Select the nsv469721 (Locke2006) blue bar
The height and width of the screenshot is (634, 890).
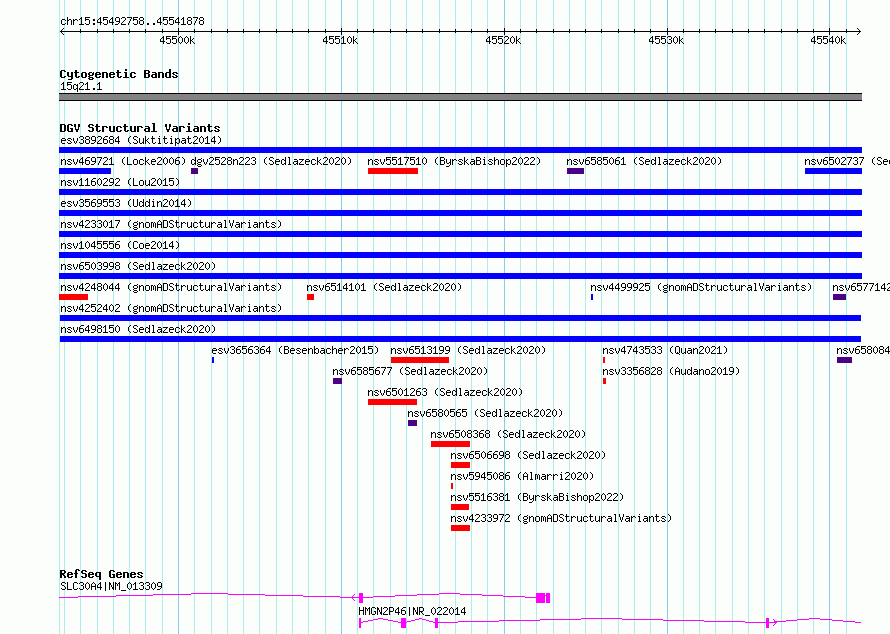tap(85, 171)
